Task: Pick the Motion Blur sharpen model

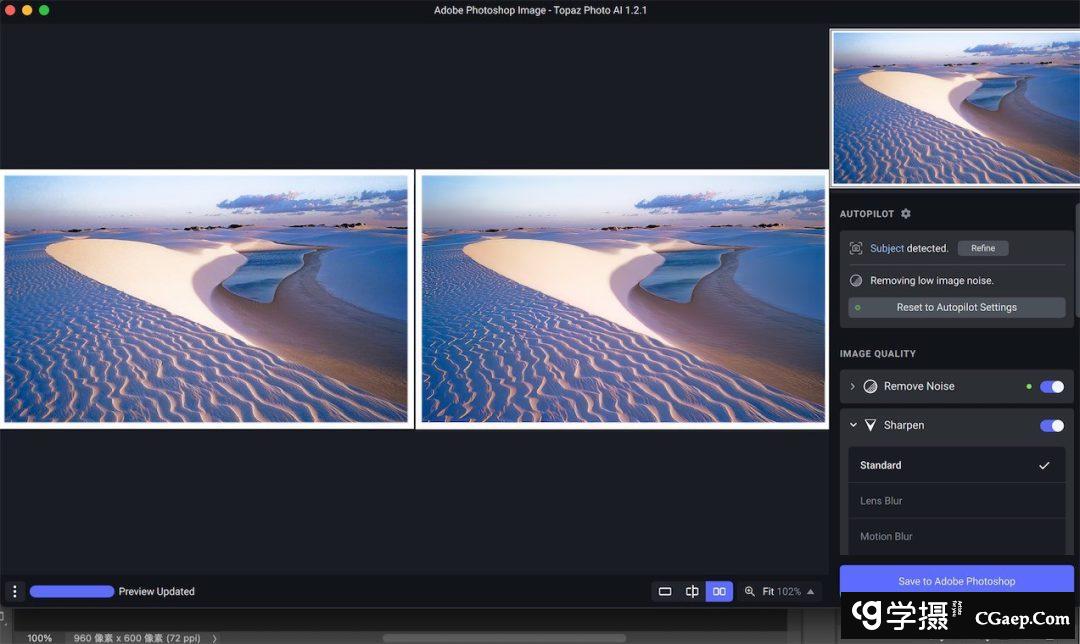Action: click(955, 537)
